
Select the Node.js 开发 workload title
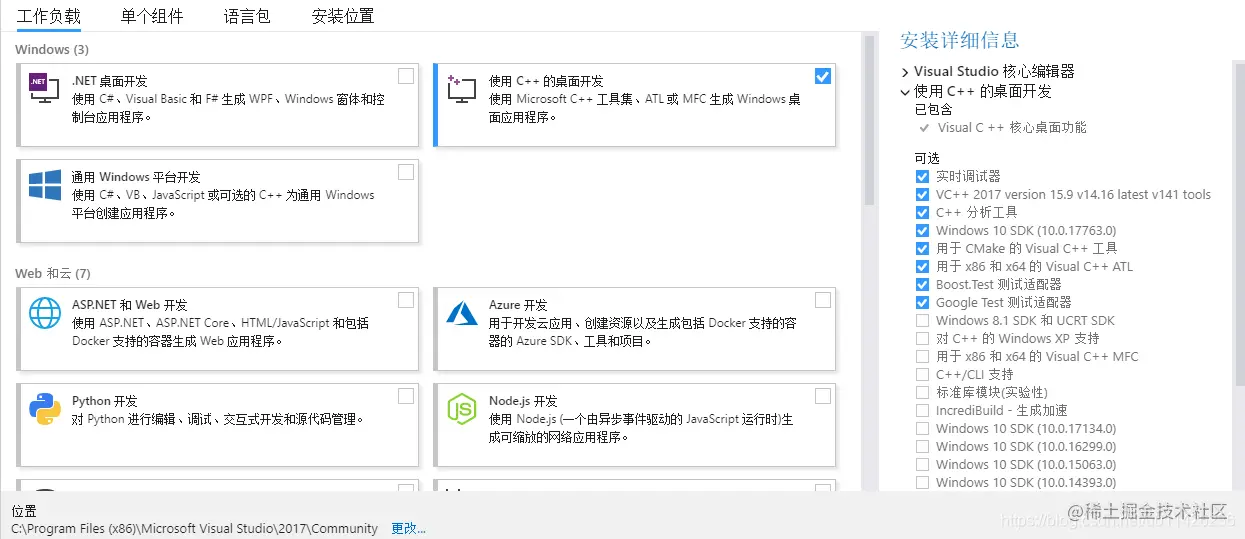pyautogui.click(x=523, y=401)
